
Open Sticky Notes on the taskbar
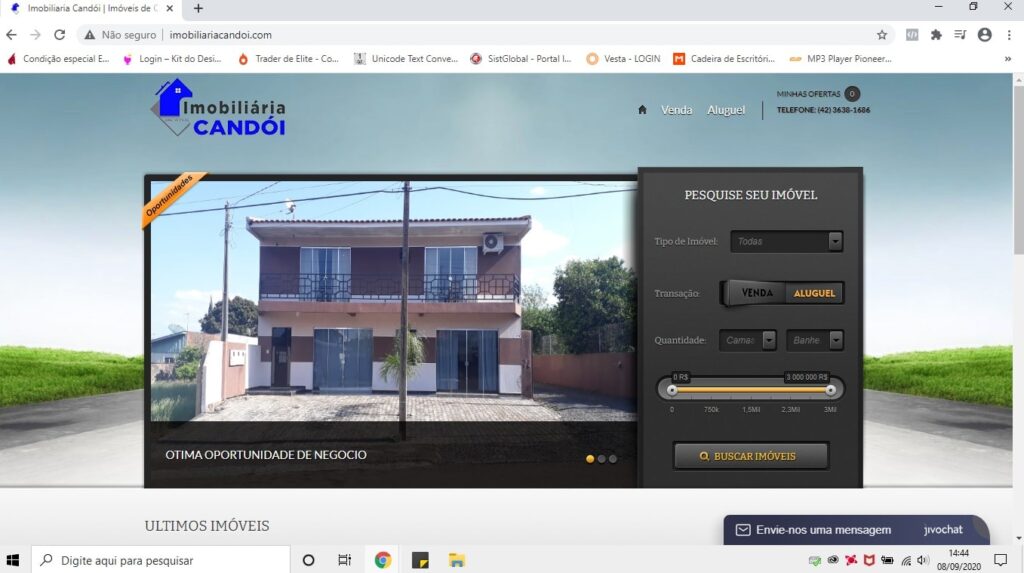[420, 560]
